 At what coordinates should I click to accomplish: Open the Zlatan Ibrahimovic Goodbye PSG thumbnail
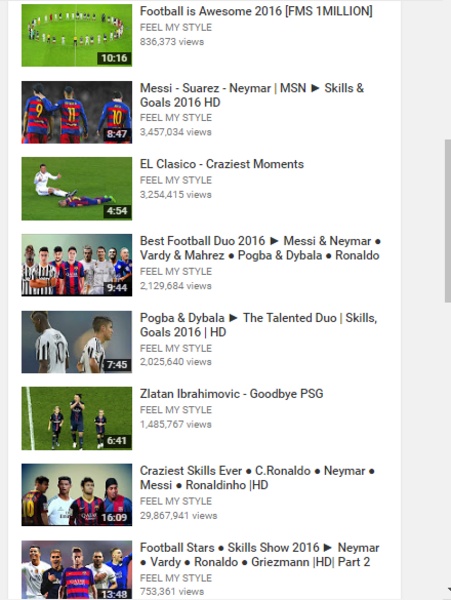pos(77,418)
